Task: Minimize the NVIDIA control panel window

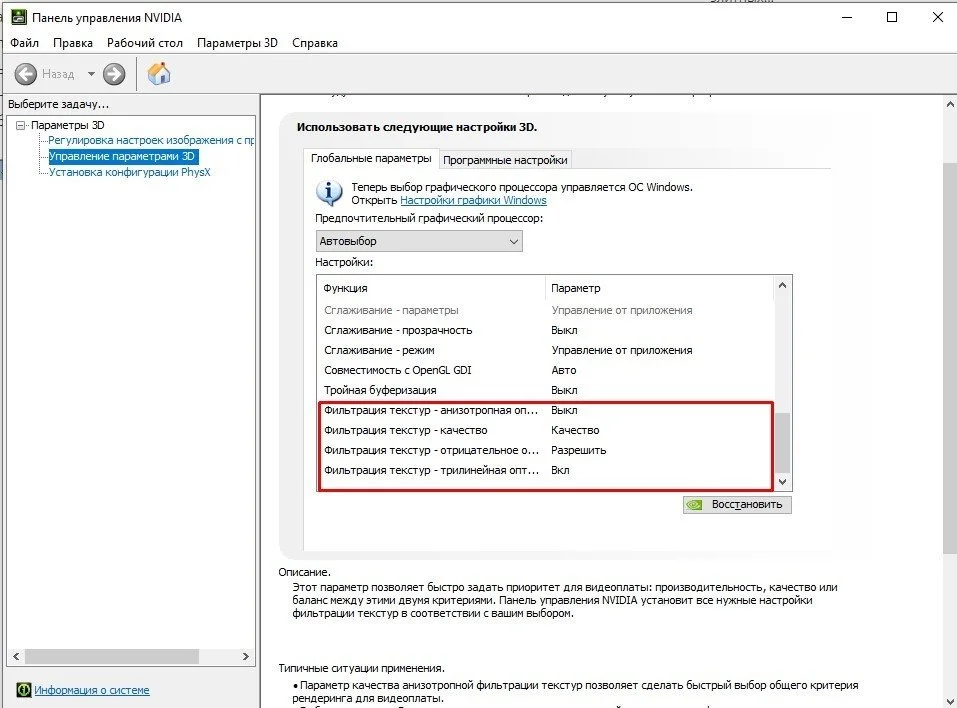Action: click(847, 17)
